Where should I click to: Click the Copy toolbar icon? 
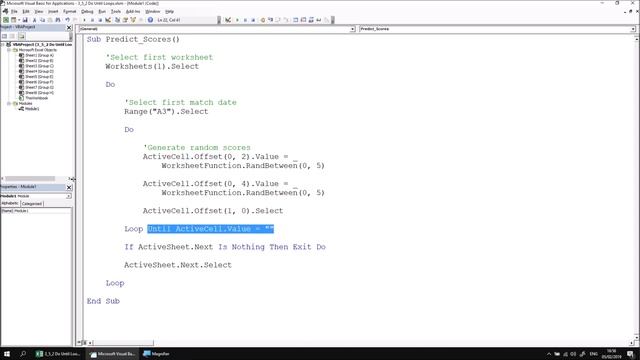tap(42, 20)
